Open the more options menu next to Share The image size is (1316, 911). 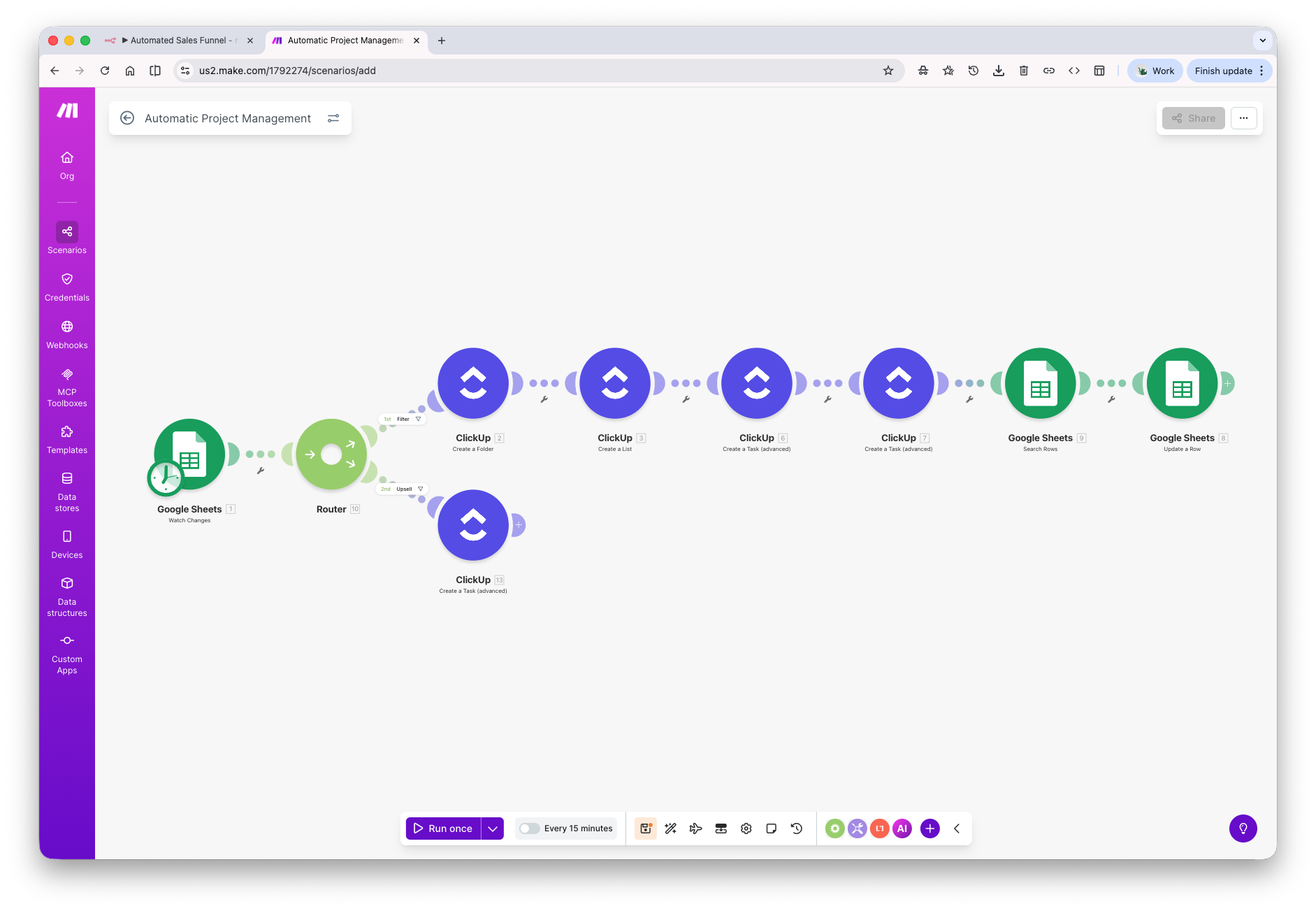[x=1243, y=117]
